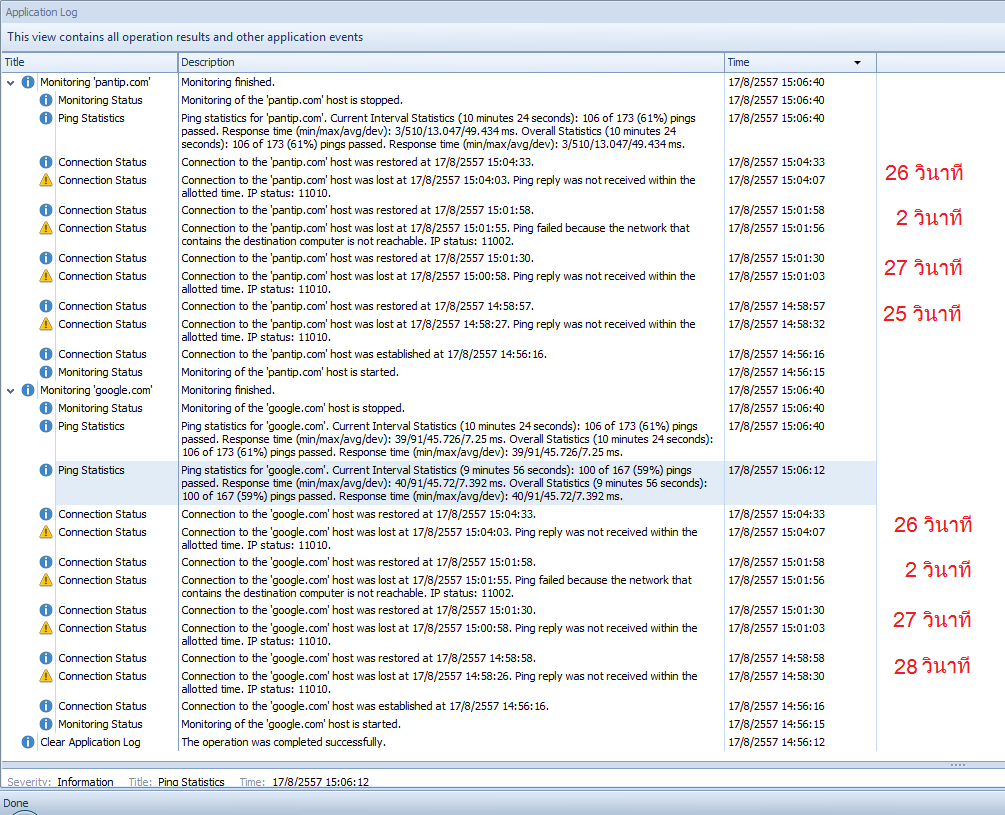Select the Monitoring 'google.com' title

[96, 390]
